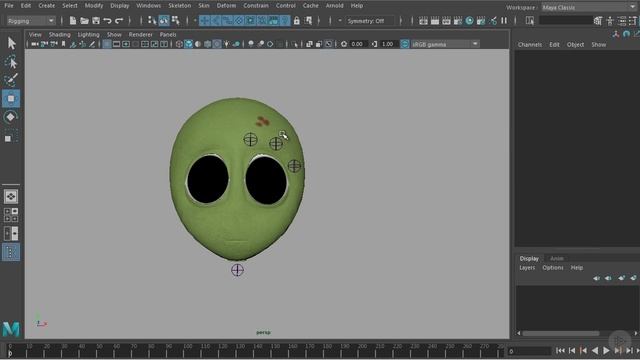Toggle the view transform color management icon
Viewport: 640px width, 360px height.
pyautogui.click(x=404, y=44)
